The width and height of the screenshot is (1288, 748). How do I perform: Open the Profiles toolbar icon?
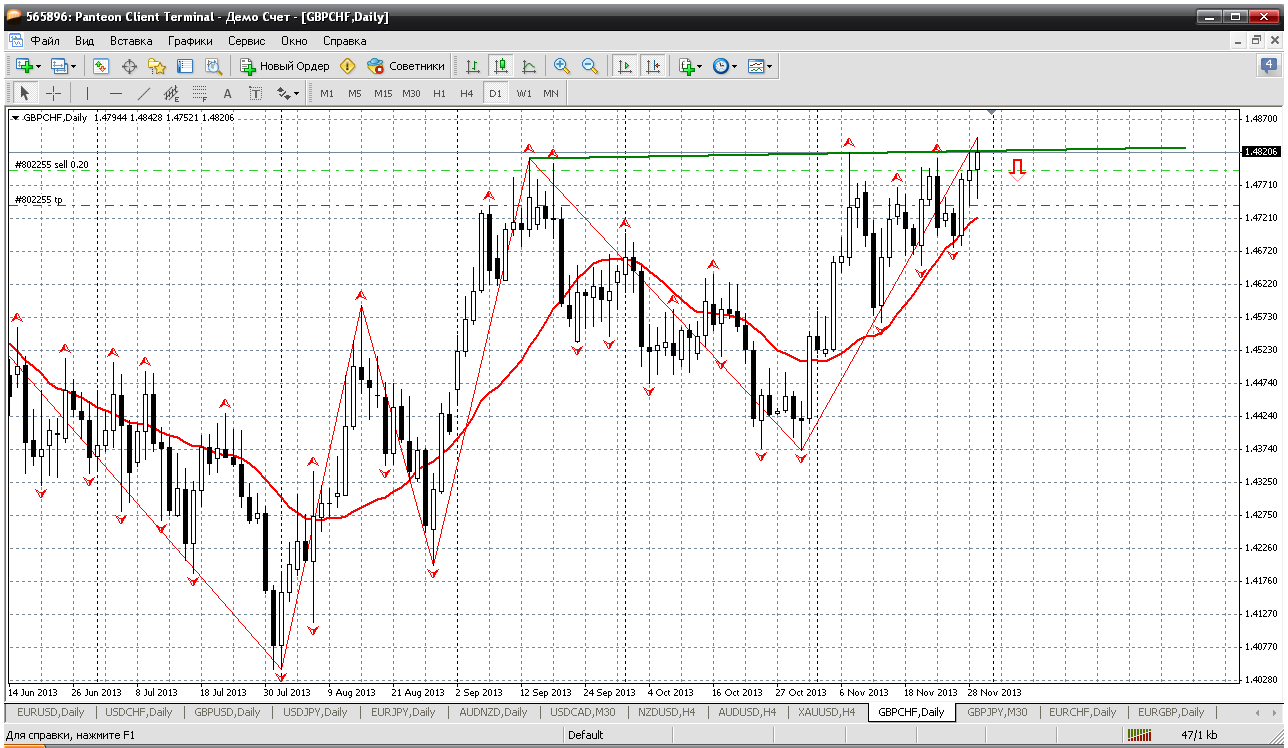pos(59,66)
